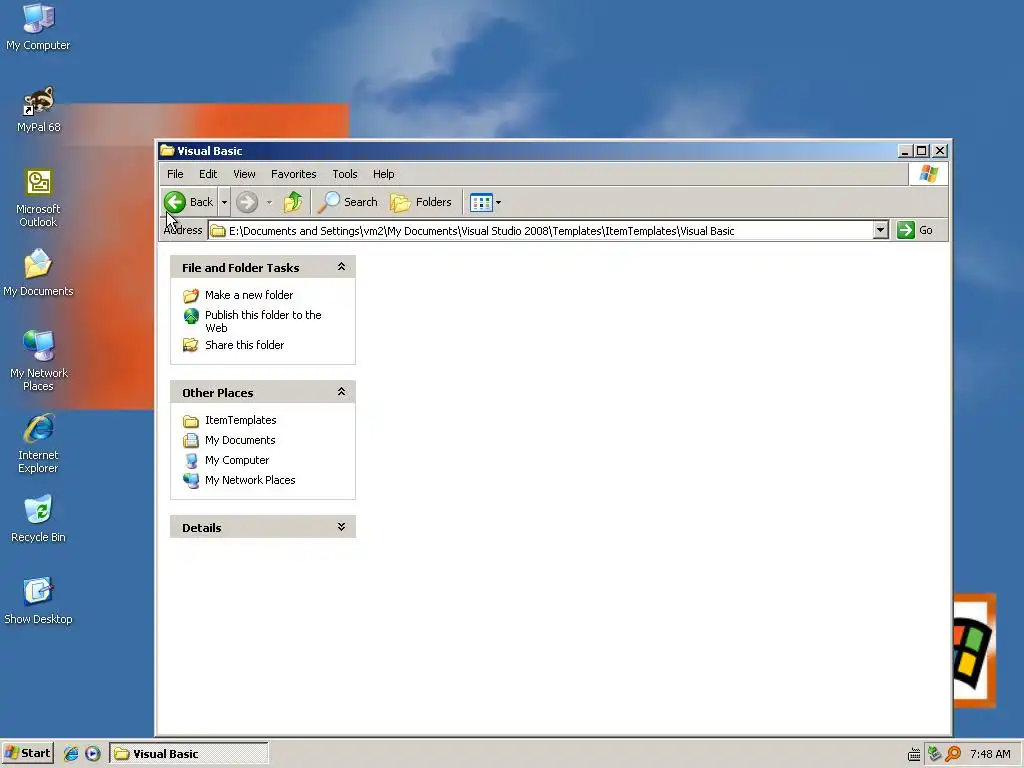Select My Network Places desktop icon

click(x=39, y=361)
